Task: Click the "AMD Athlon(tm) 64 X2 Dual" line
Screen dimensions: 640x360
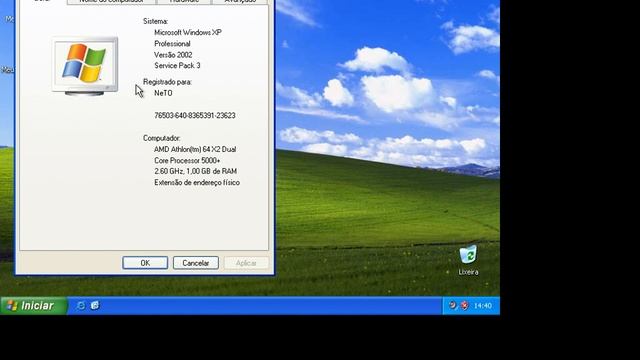Action: tap(195, 149)
